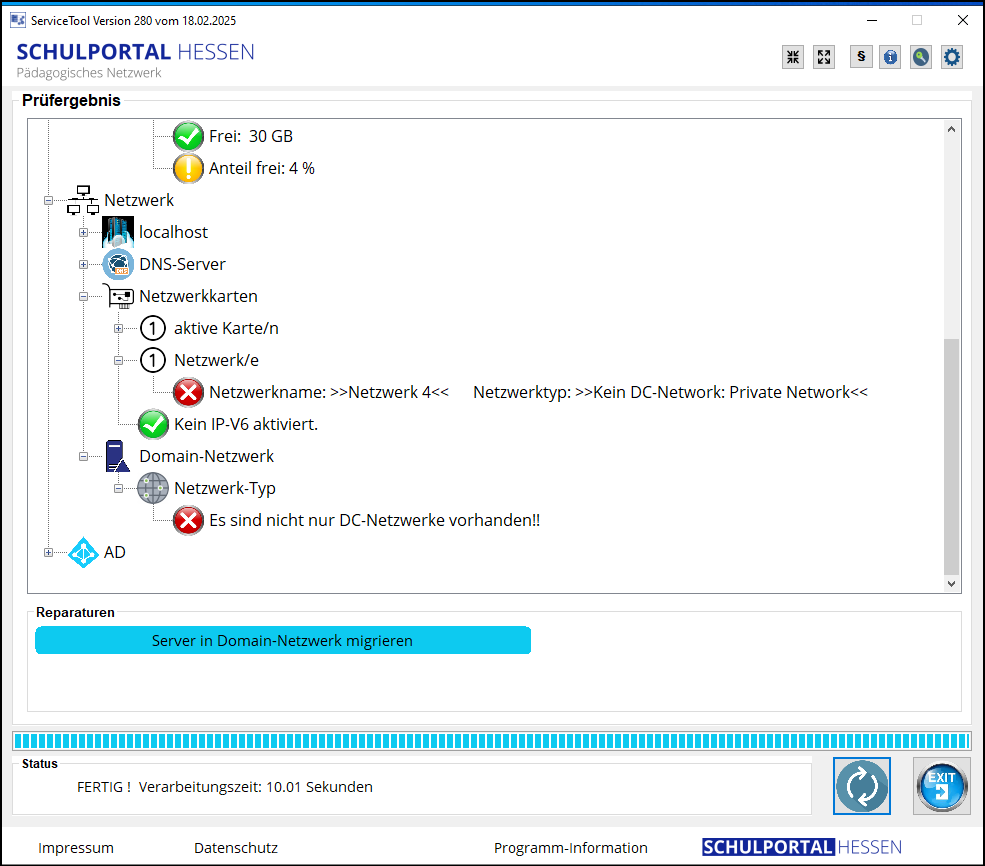Screen dimensions: 985x866
Task: Click the localhost server icon
Action: [x=118, y=232]
